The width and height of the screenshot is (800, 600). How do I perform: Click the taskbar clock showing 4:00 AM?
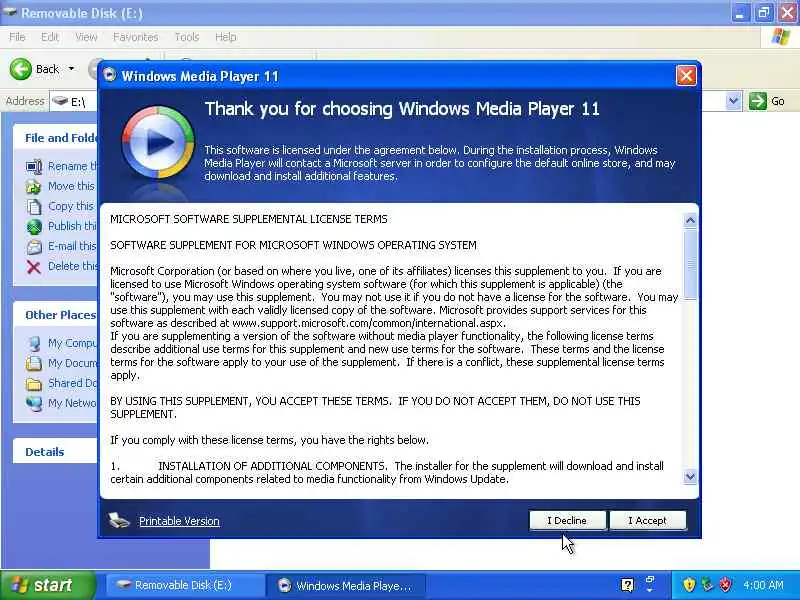pyautogui.click(x=763, y=585)
